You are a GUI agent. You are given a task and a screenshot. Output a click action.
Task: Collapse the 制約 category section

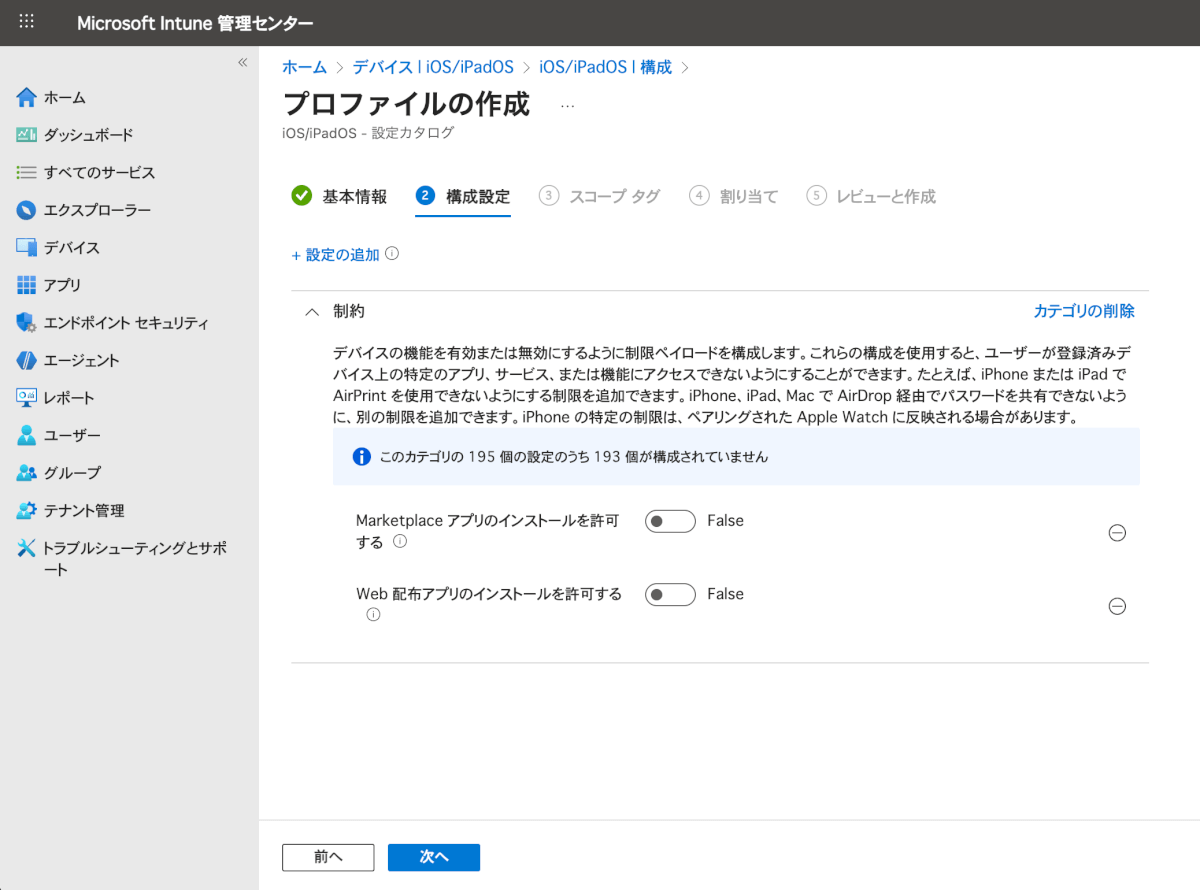coord(312,312)
